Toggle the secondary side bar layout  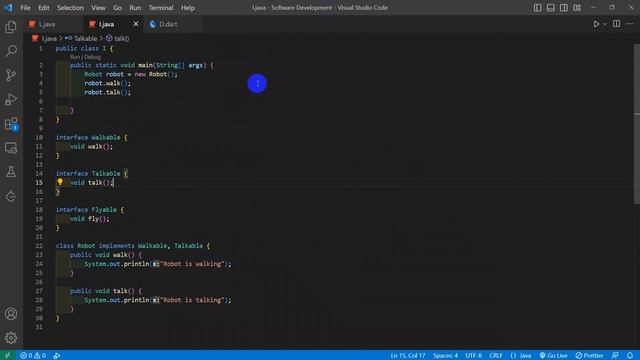[564, 8]
